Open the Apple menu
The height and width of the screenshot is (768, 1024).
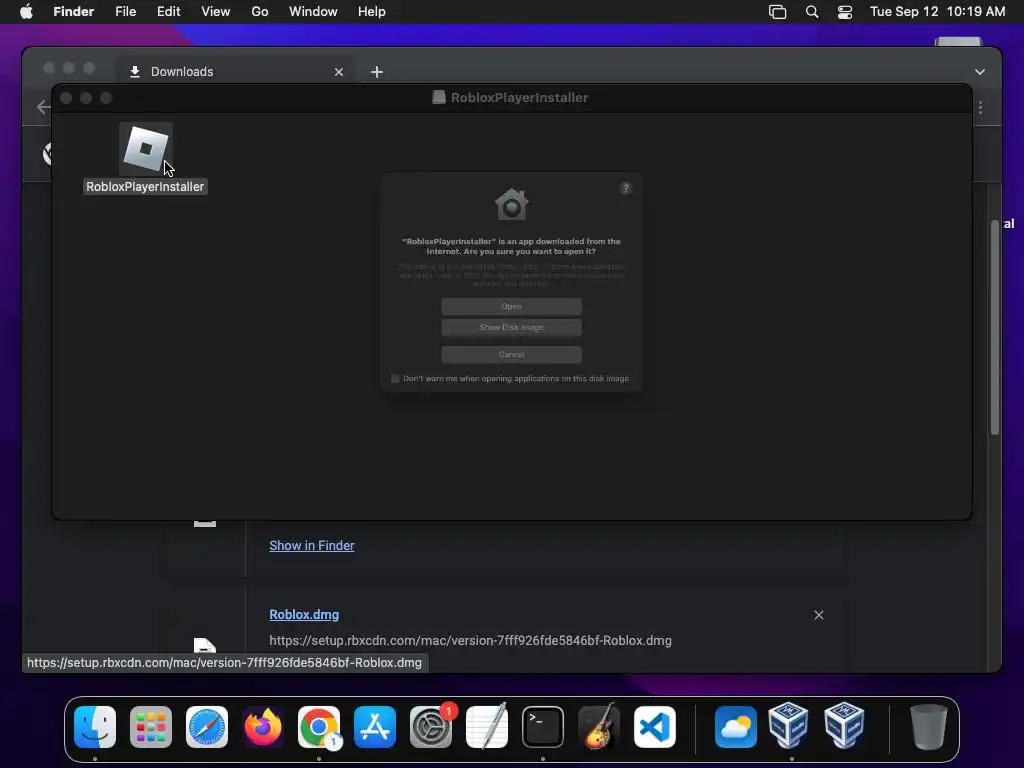[x=26, y=12]
